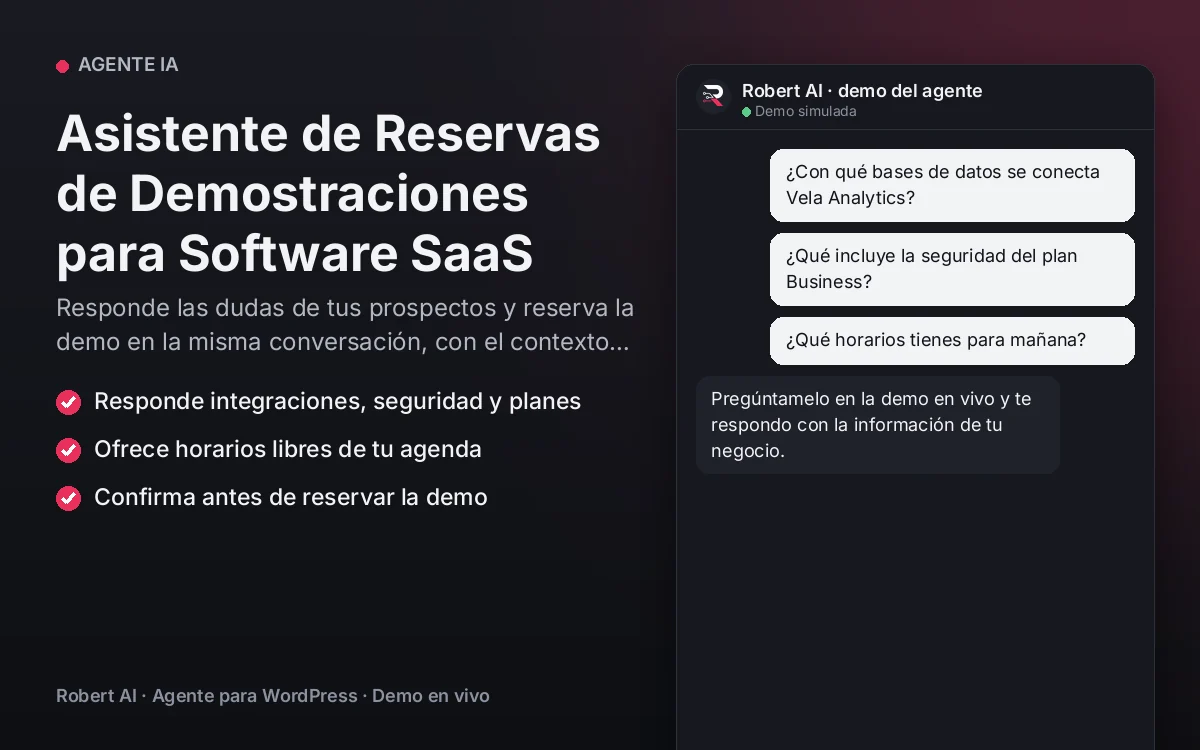The width and height of the screenshot is (1200, 750).
Task: Click the text Confirma antes de reservar la demo
Action: (291, 497)
